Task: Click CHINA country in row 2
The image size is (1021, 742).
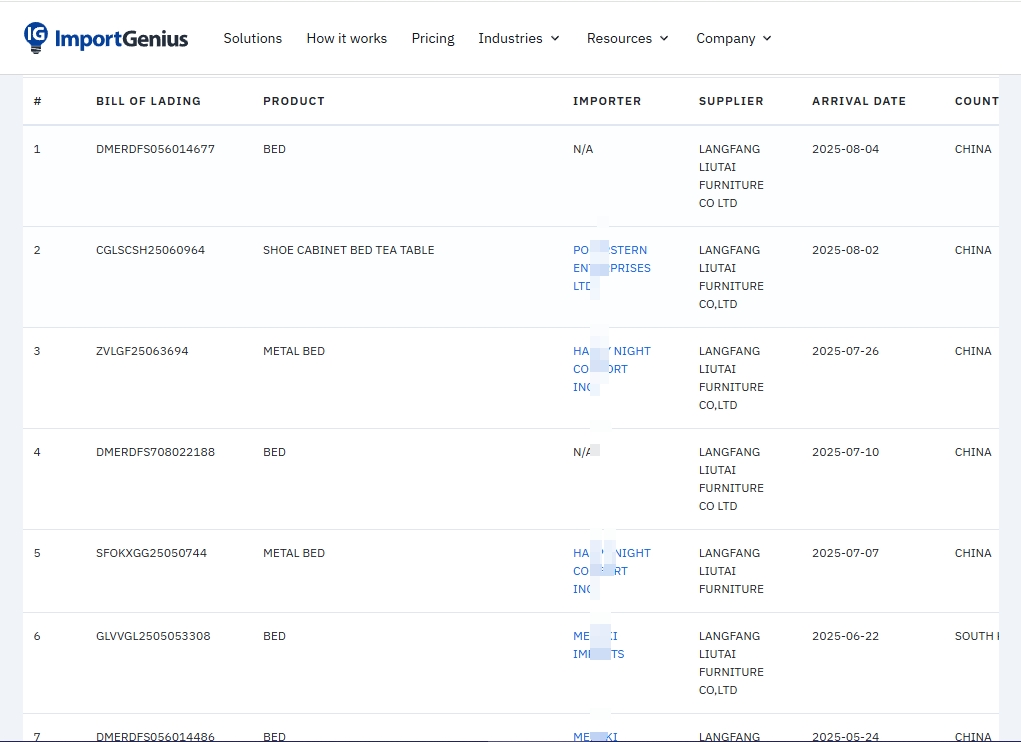Action: 973,250
